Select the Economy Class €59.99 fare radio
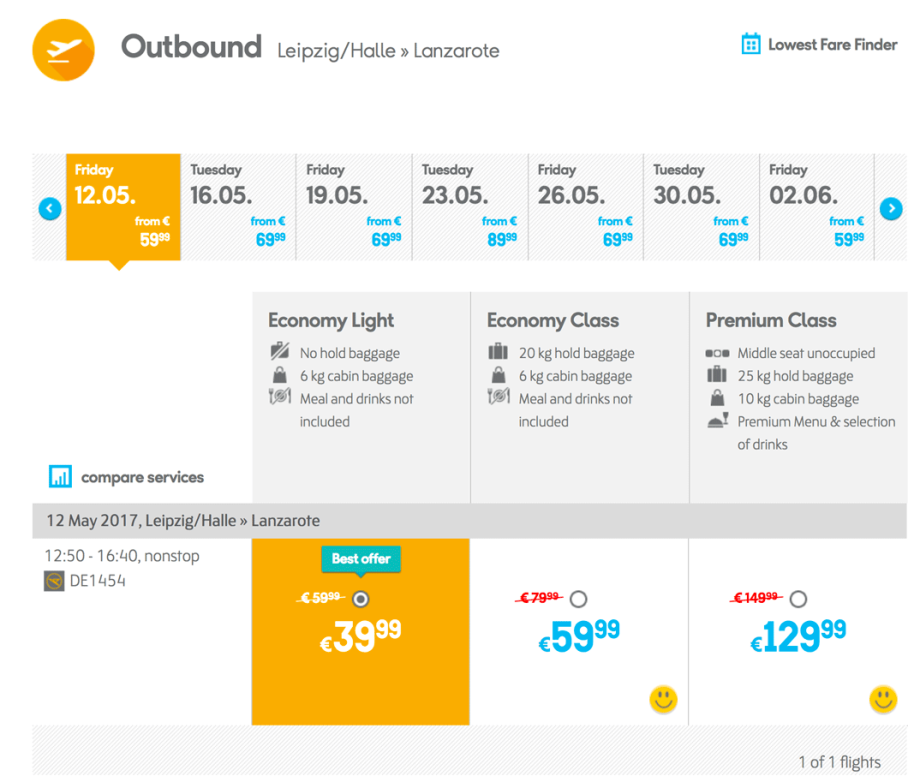 (x=578, y=599)
